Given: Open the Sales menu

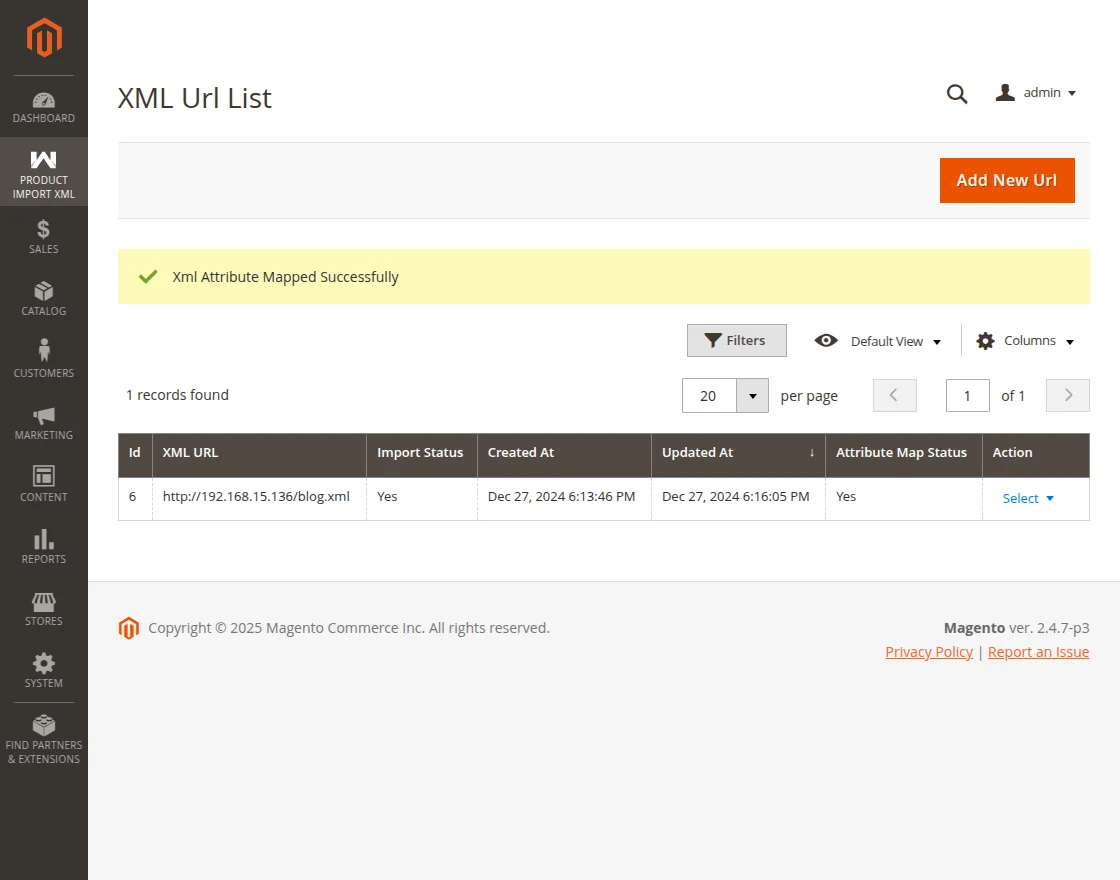Looking at the screenshot, I should (x=44, y=237).
